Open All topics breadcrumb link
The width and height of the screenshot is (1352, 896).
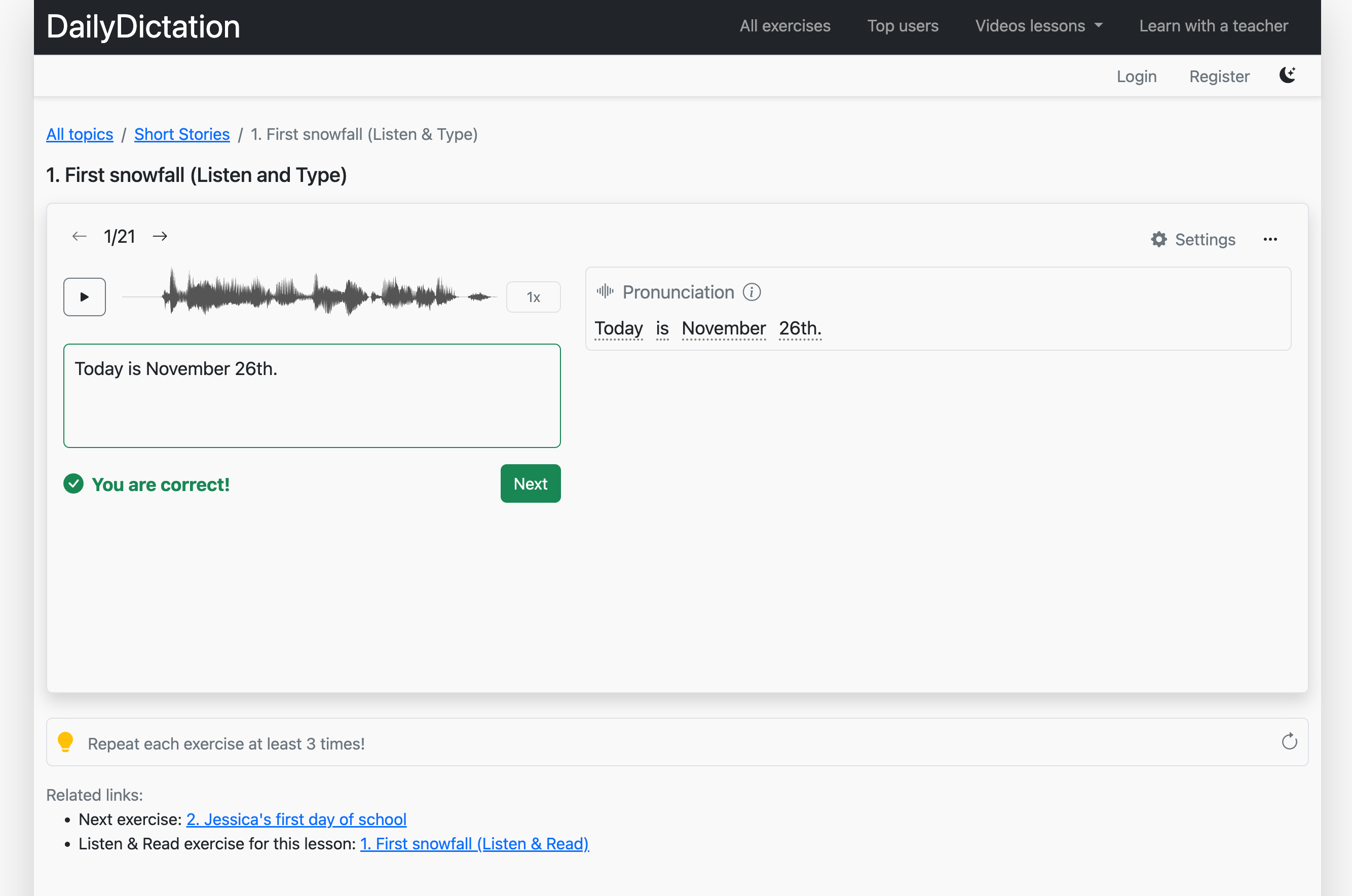click(80, 134)
